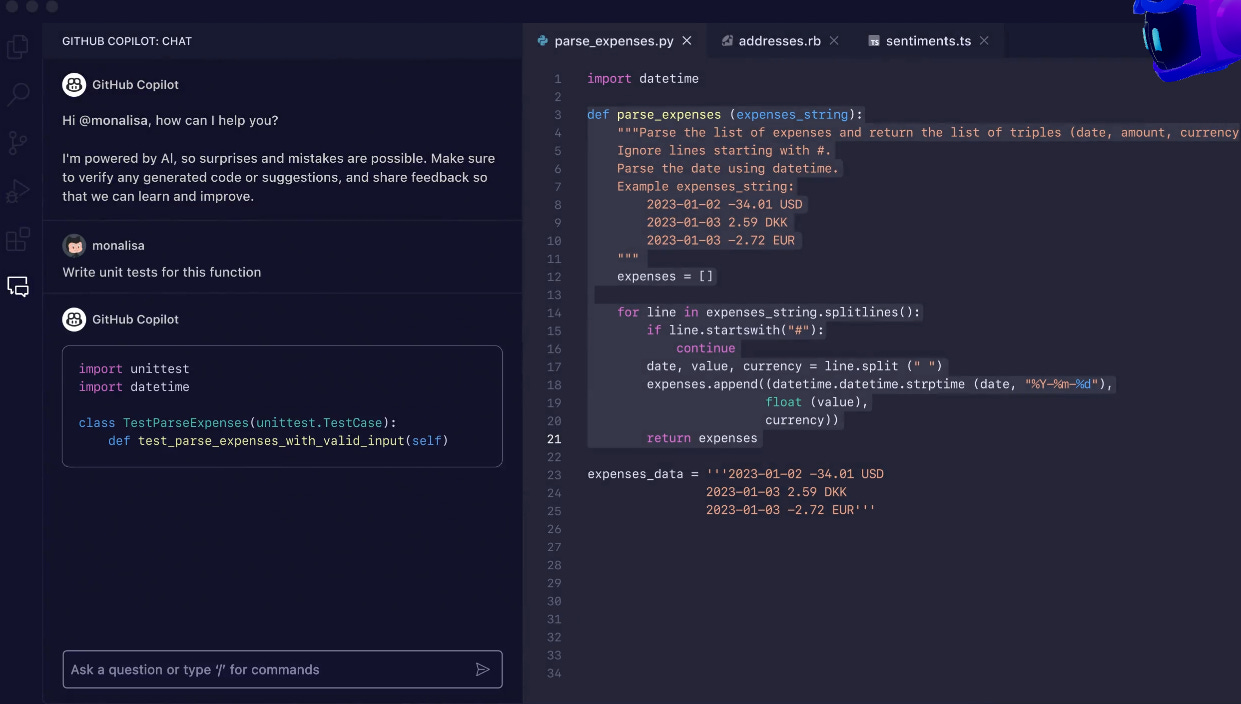Open the Copilot Chat icon in activity bar
Image resolution: width=1241 pixels, height=704 pixels.
[18, 287]
